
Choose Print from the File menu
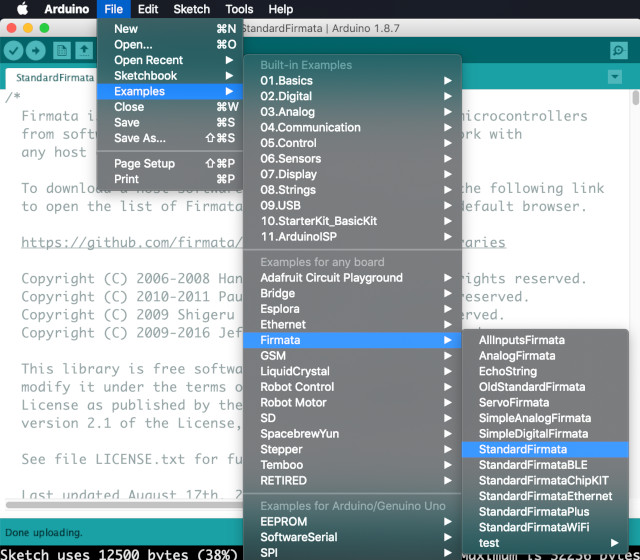tap(170, 179)
